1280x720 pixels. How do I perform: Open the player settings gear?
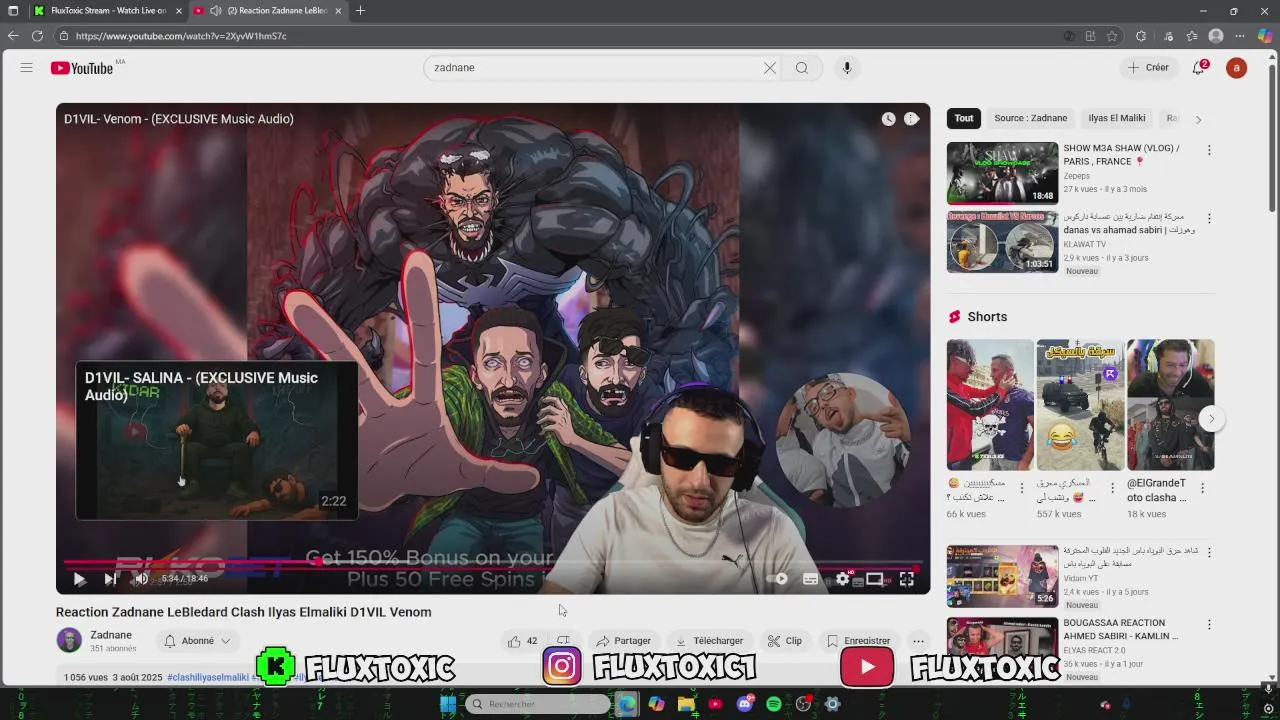[x=843, y=579]
